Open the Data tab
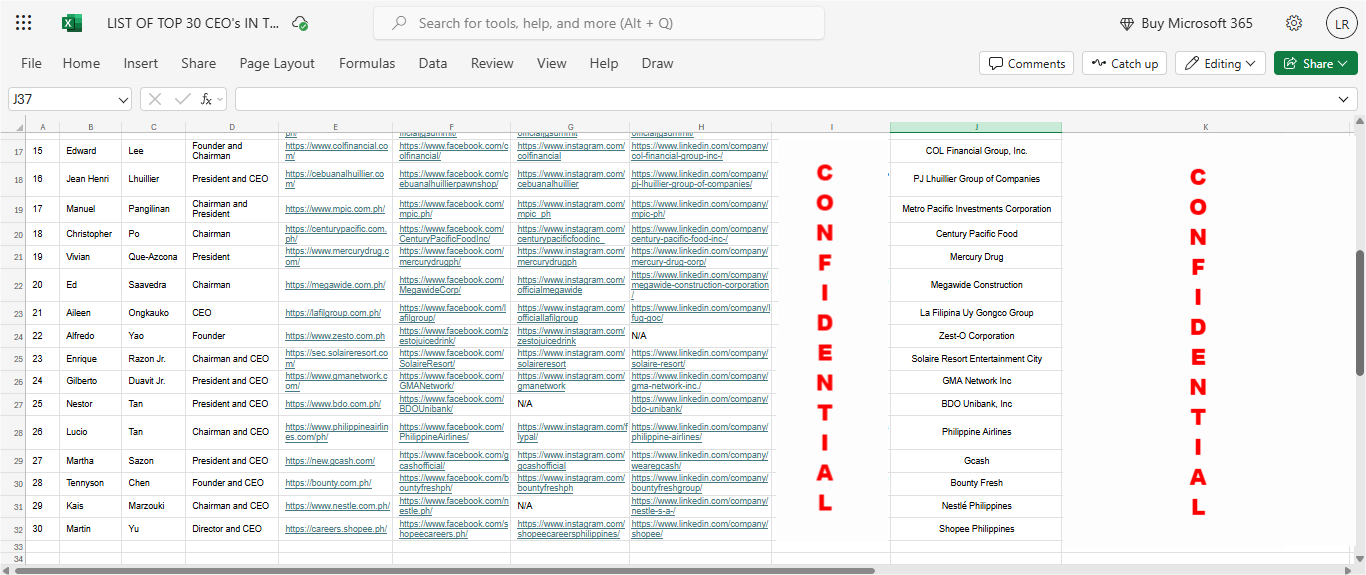 pos(433,63)
